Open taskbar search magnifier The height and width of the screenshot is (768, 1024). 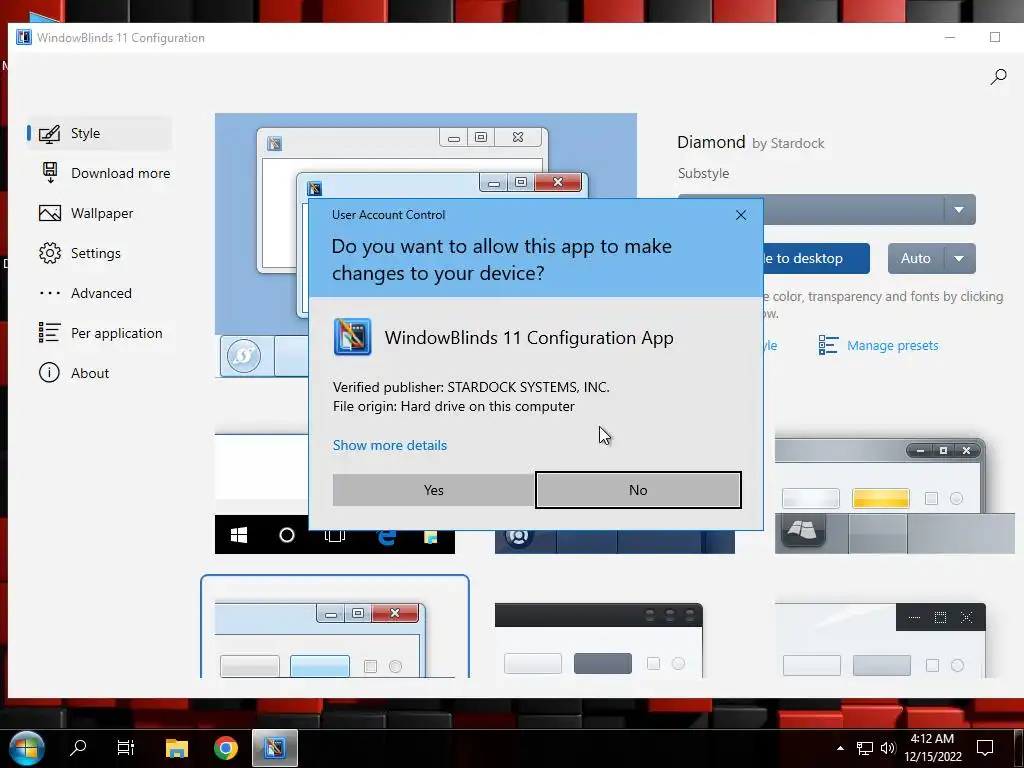(78, 748)
